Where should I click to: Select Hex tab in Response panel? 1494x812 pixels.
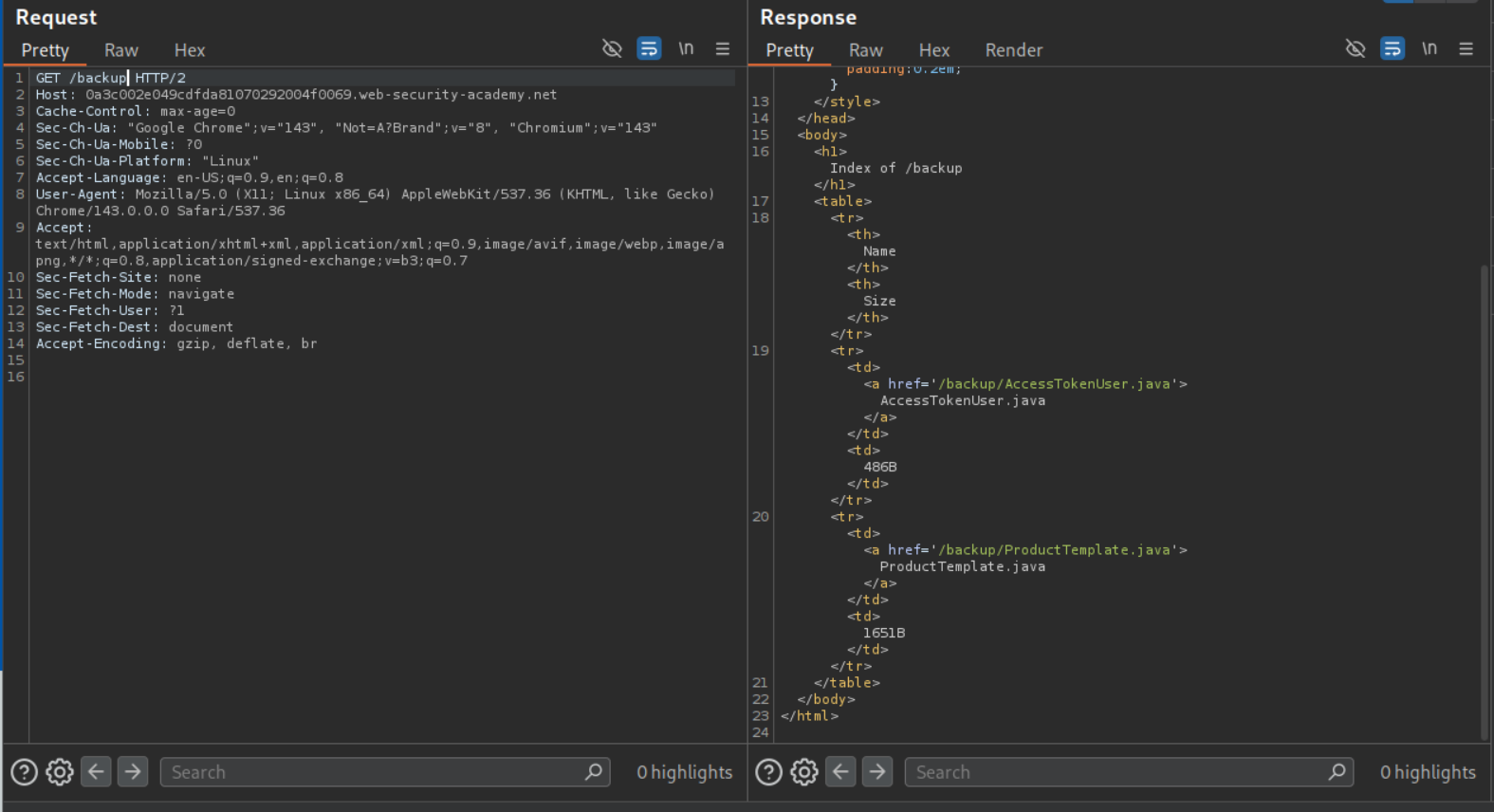933,50
